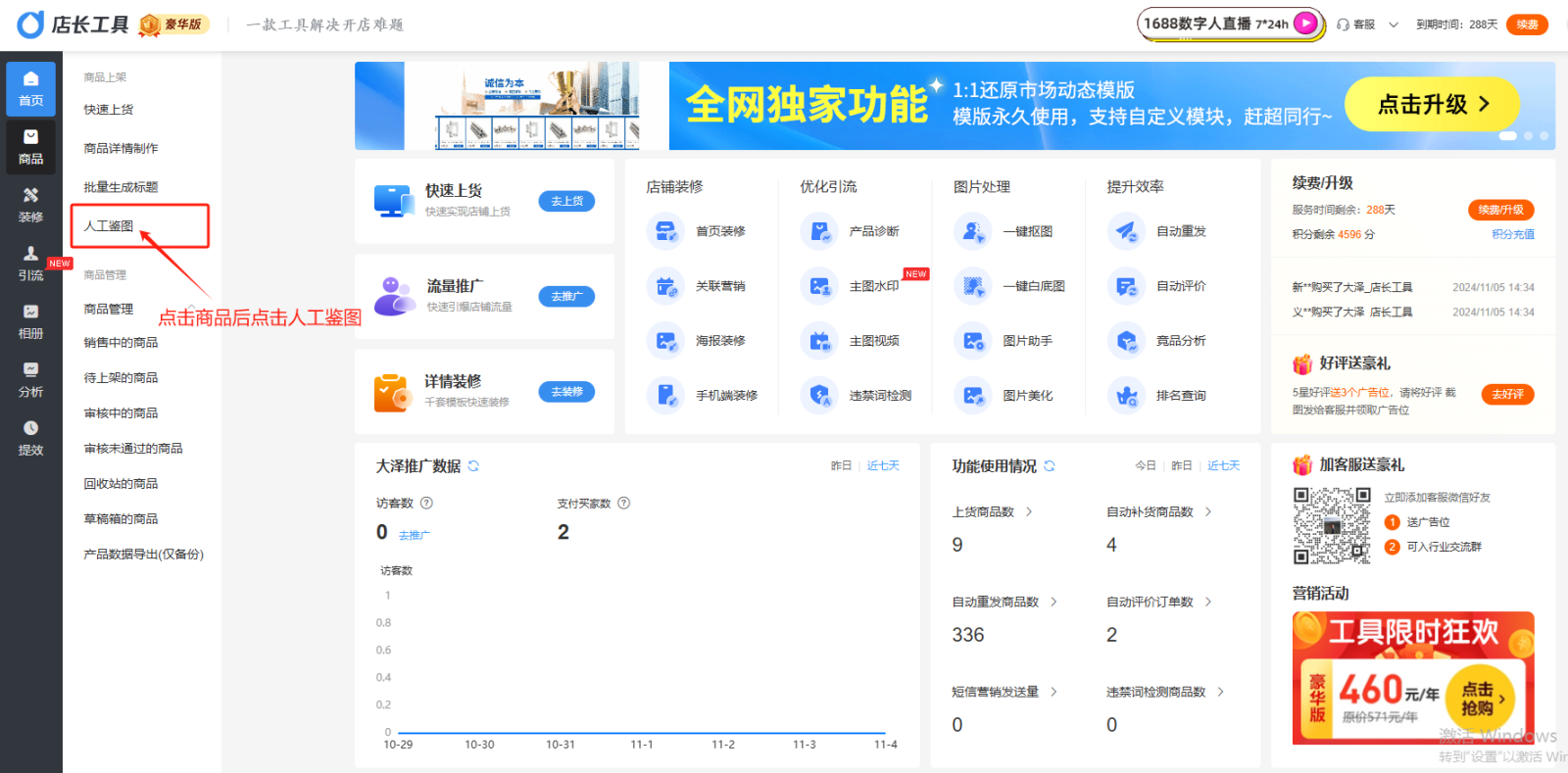
Task: Switch 大泽推广数据 to 昨日
Action: [841, 465]
